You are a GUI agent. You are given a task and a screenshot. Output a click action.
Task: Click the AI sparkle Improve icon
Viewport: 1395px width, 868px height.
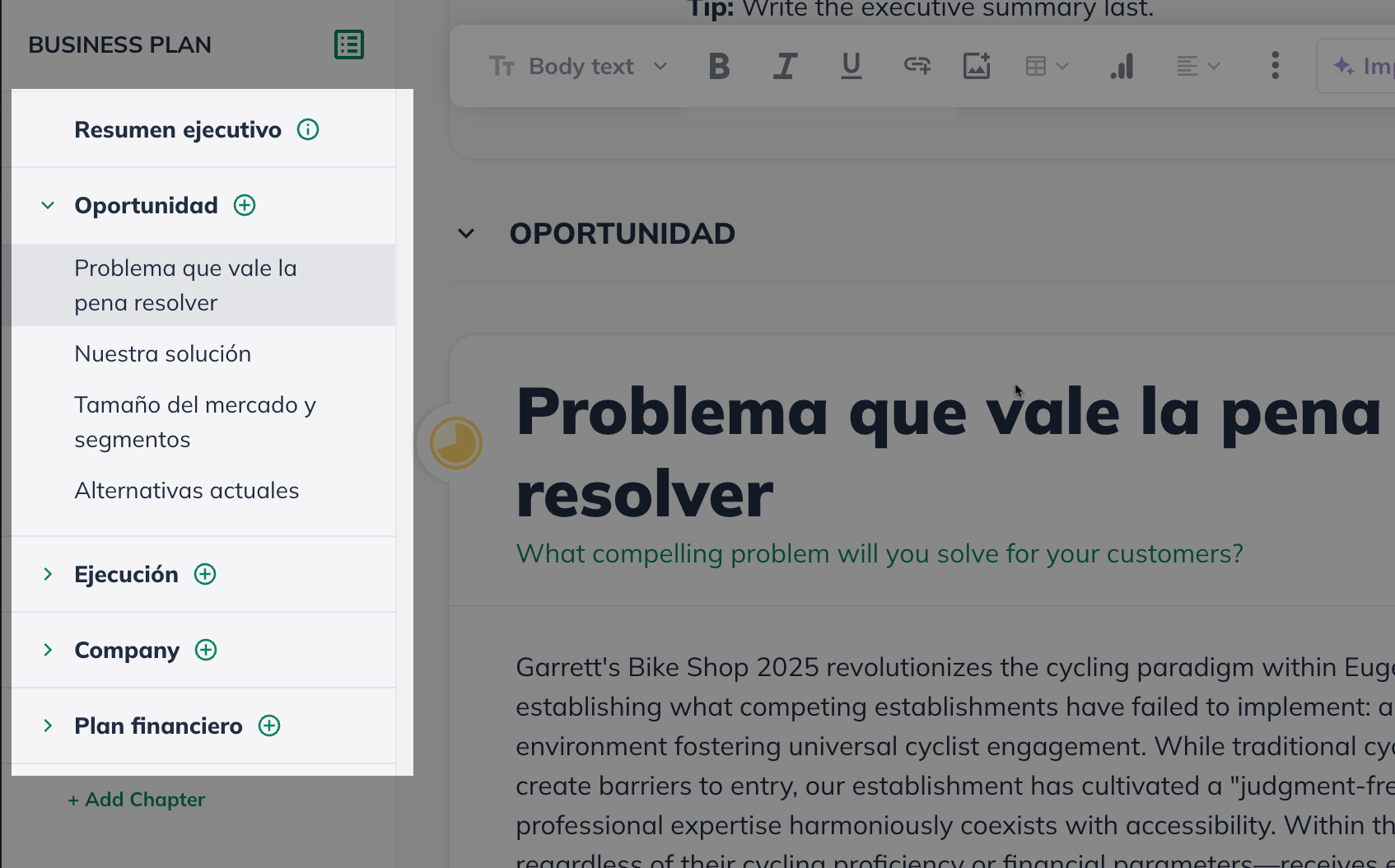click(x=1343, y=66)
